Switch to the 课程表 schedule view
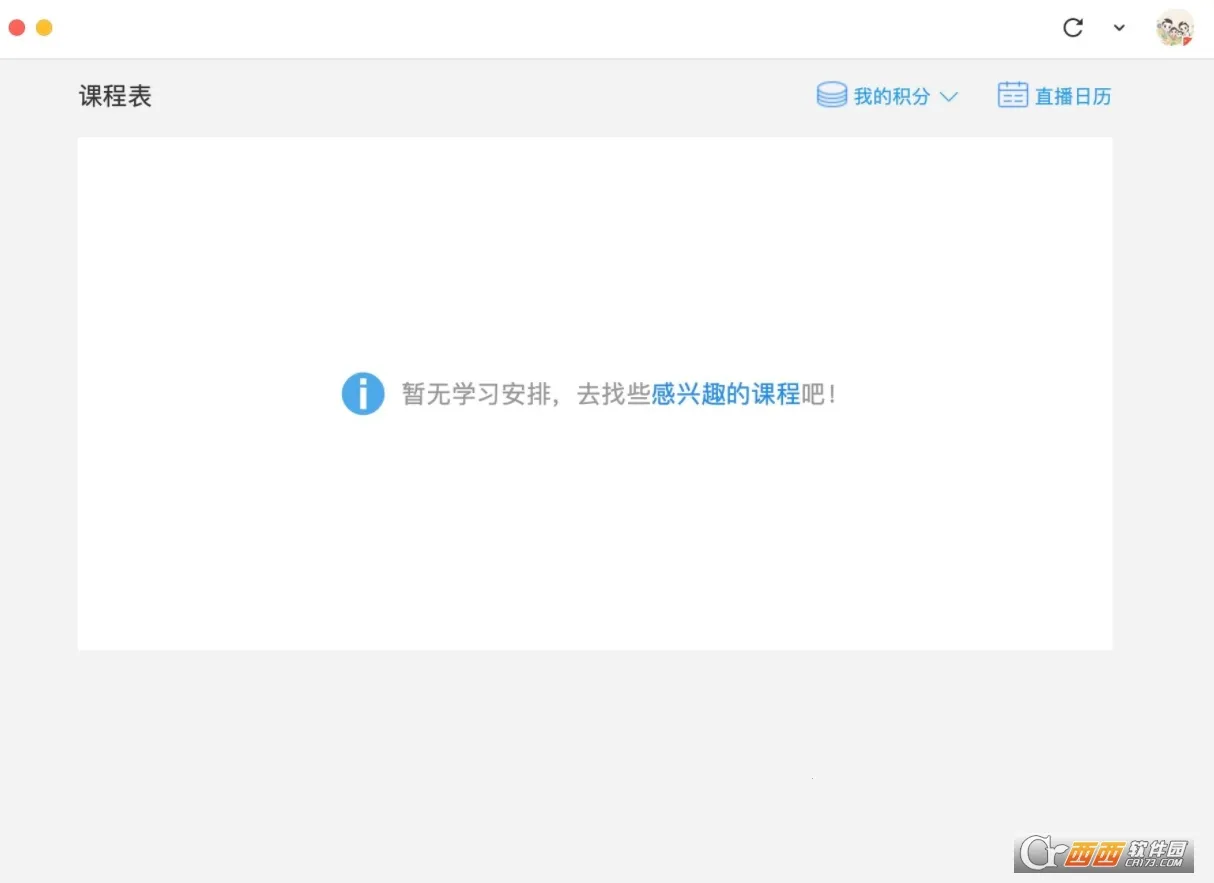This screenshot has height=883, width=1214. coord(115,95)
